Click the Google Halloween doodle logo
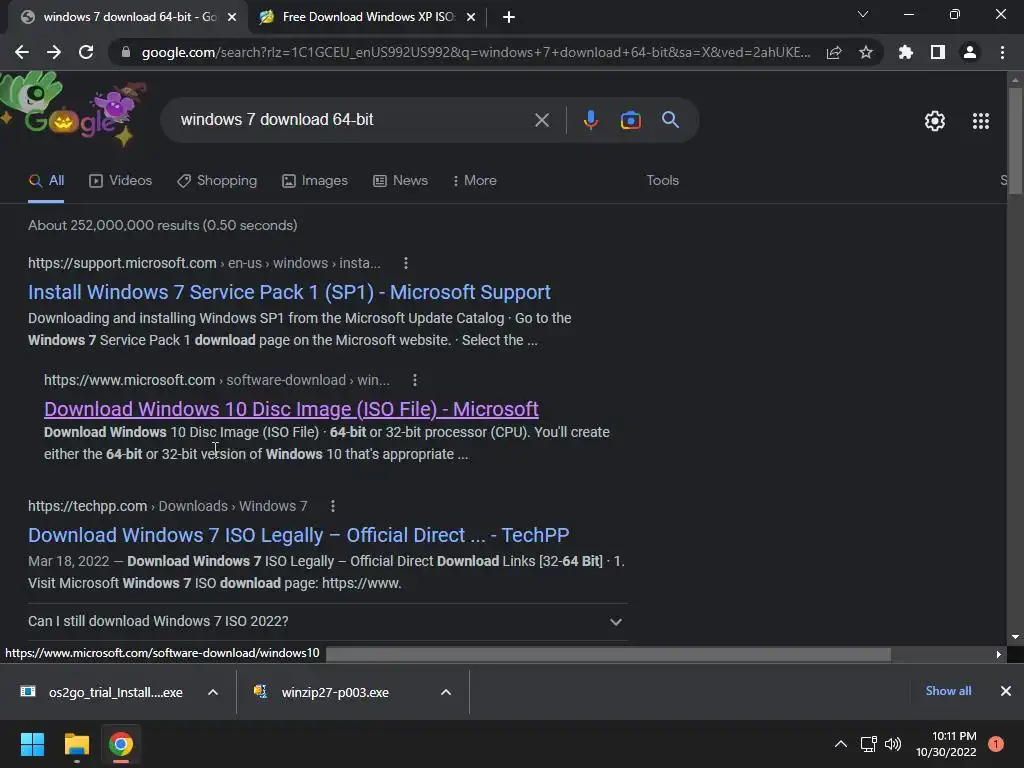Viewport: 1024px width, 768px height. point(72,109)
